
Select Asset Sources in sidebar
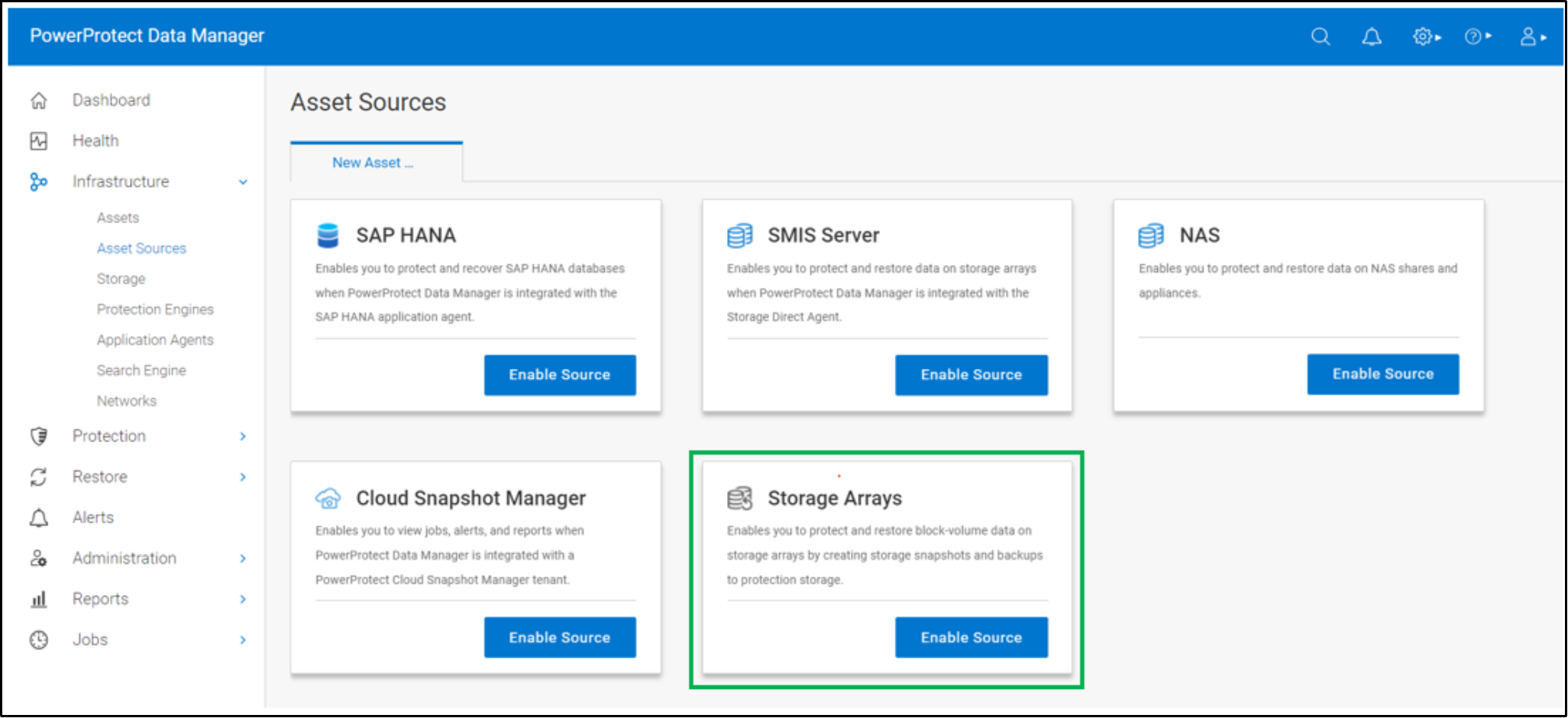[x=141, y=248]
